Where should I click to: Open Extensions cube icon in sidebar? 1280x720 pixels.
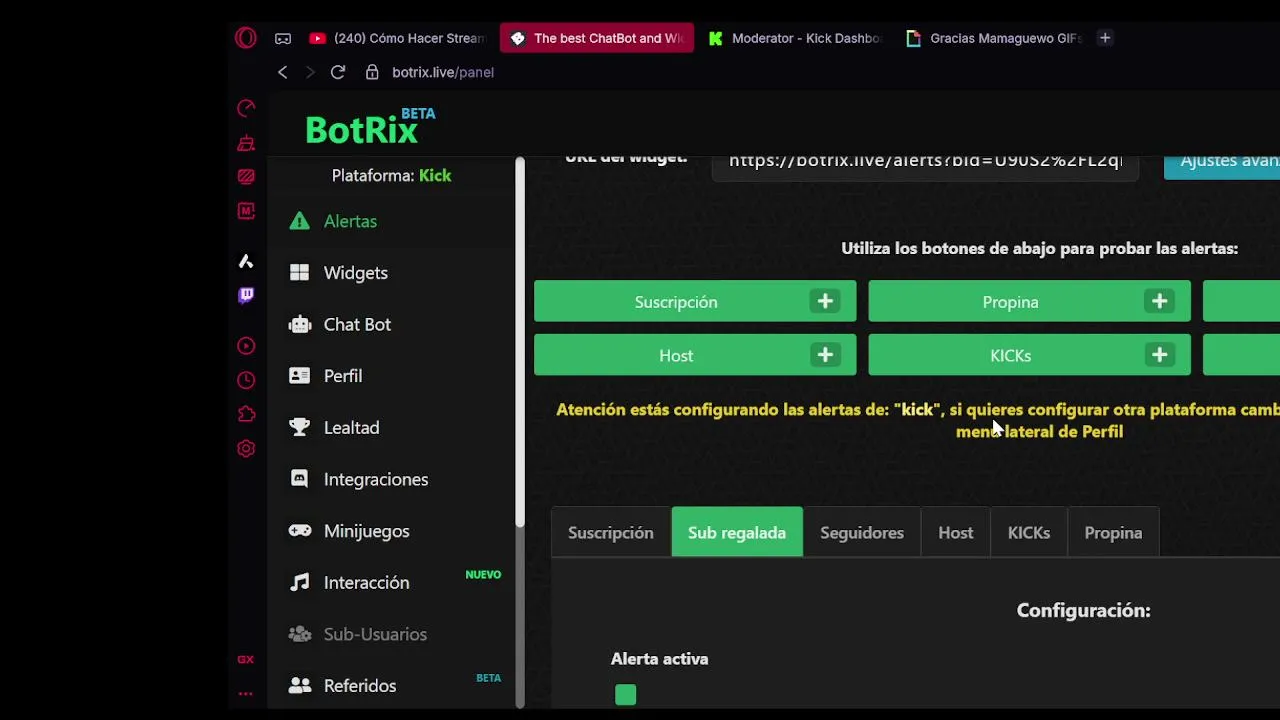coord(246,414)
